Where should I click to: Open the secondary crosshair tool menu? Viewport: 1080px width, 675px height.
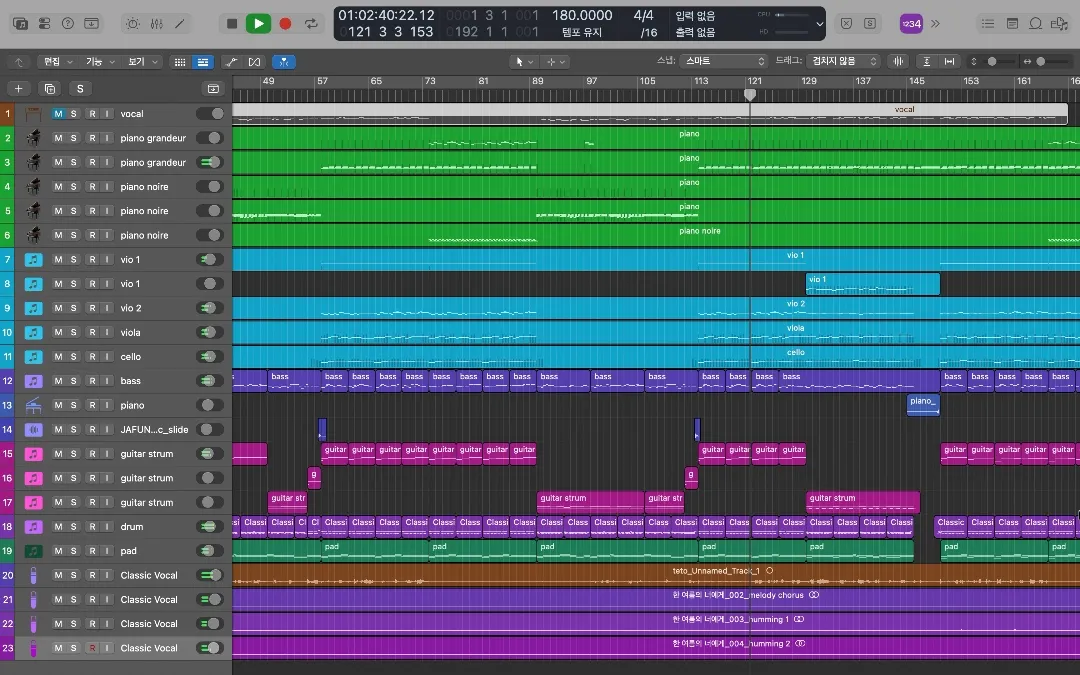click(x=556, y=62)
